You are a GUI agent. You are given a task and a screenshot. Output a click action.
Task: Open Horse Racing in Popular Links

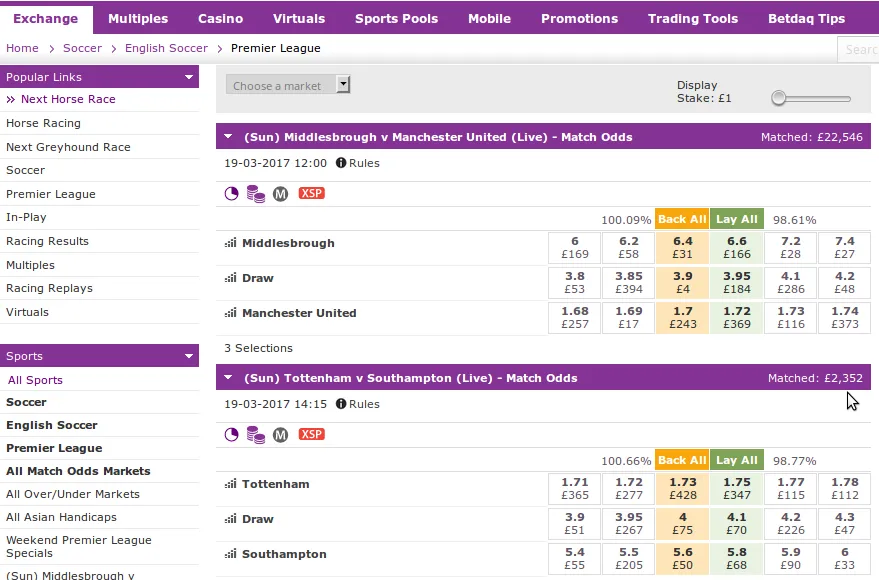43,123
